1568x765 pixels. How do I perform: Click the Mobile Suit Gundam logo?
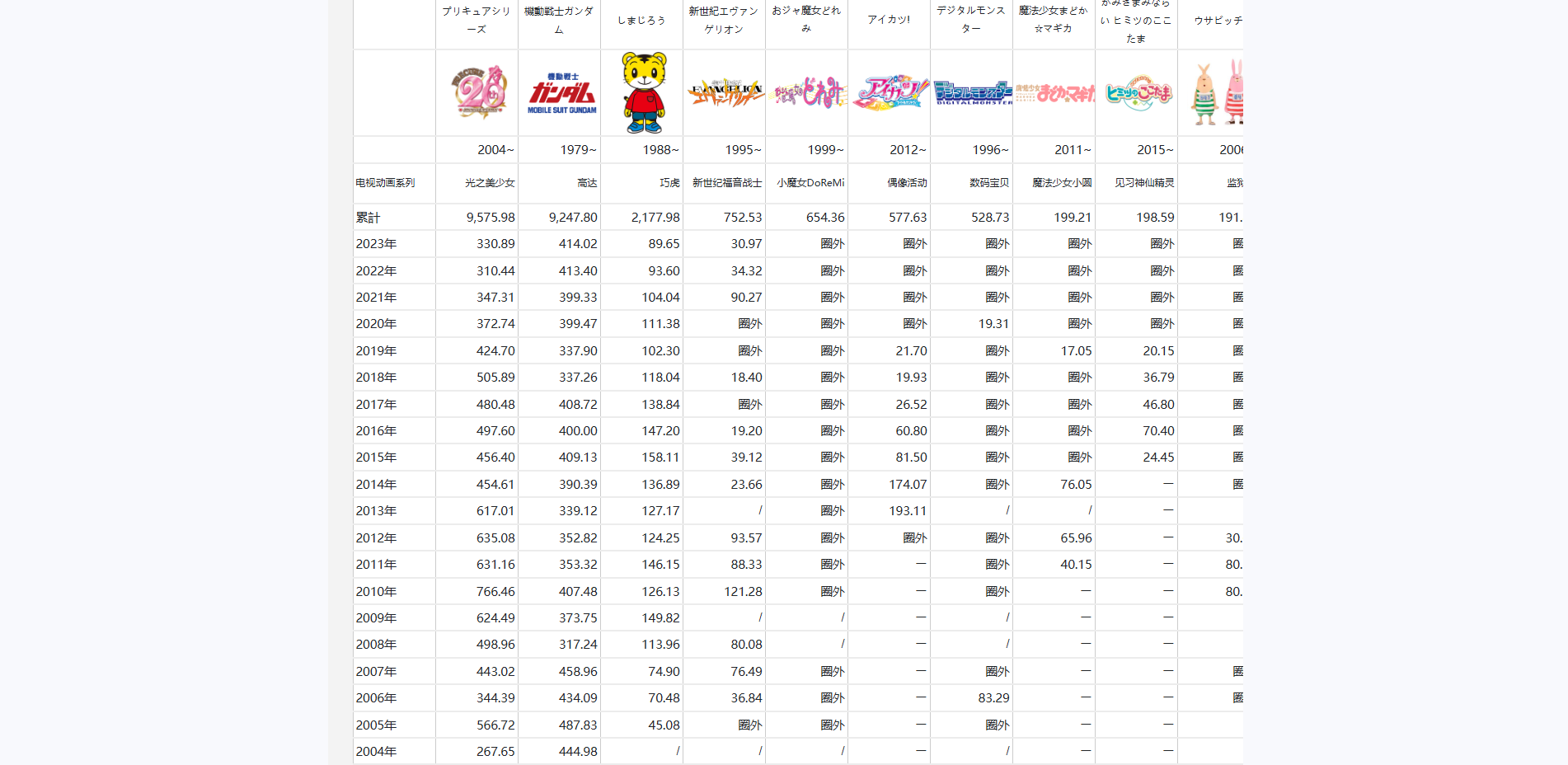click(561, 93)
